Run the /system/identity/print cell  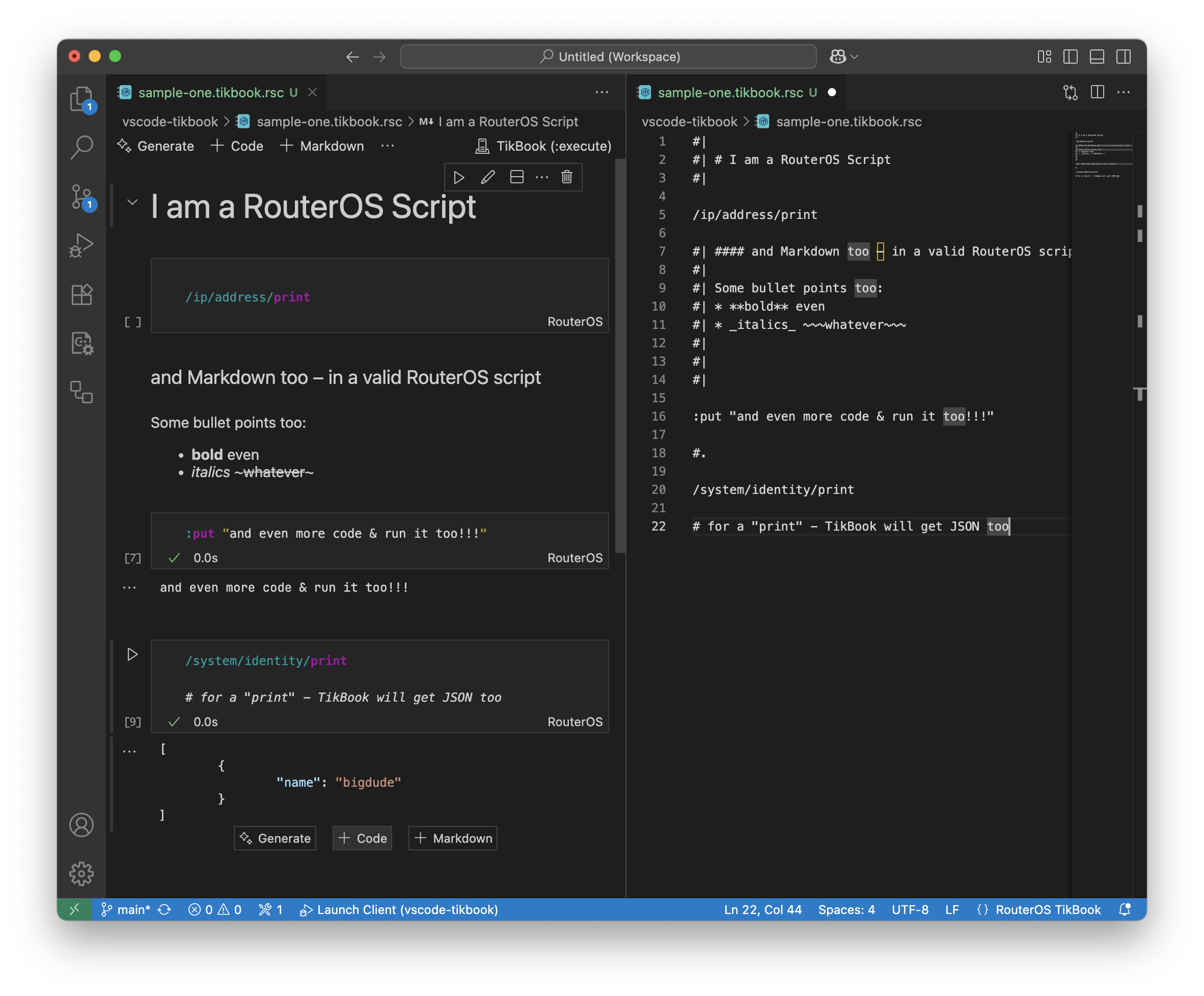point(132,654)
